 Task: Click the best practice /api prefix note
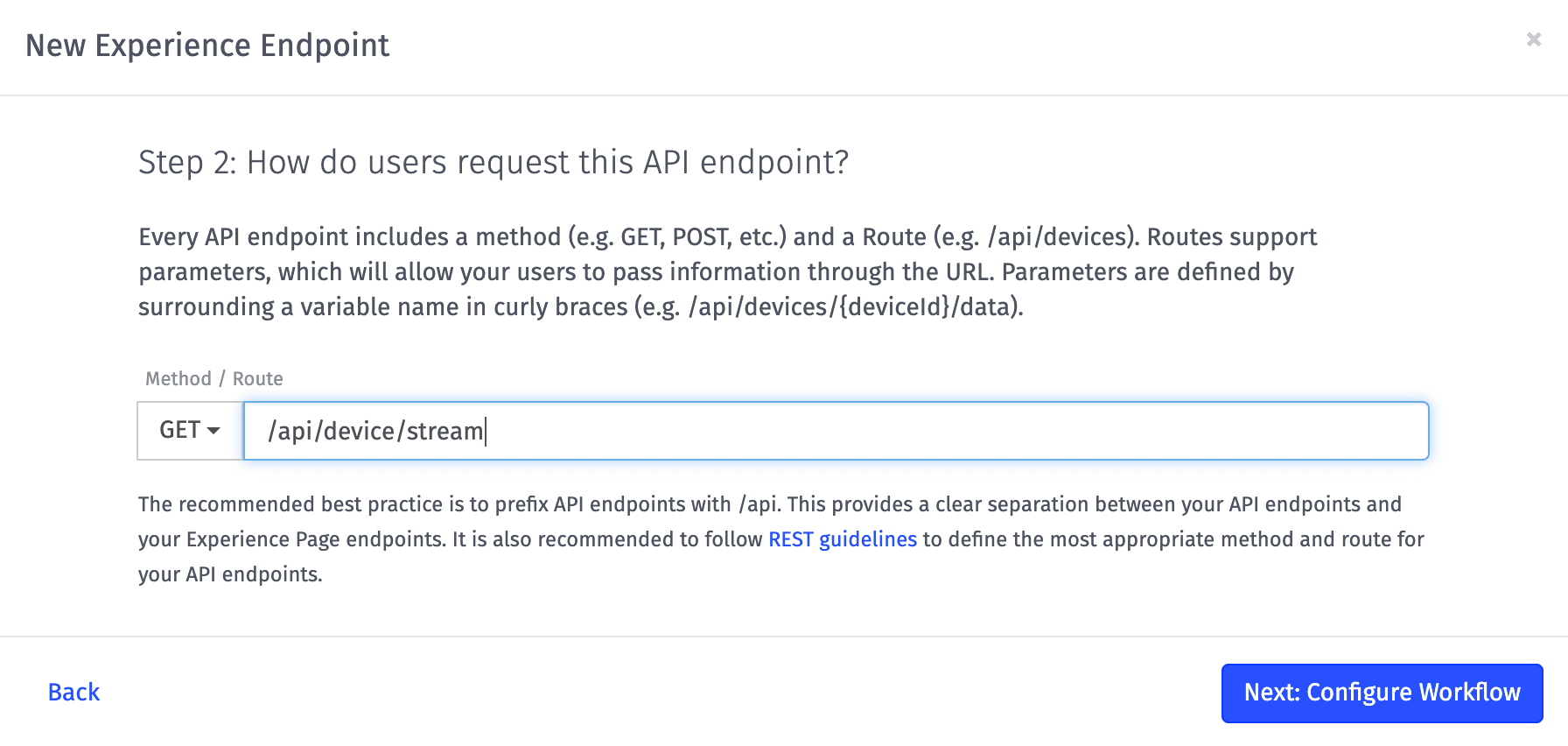781,539
